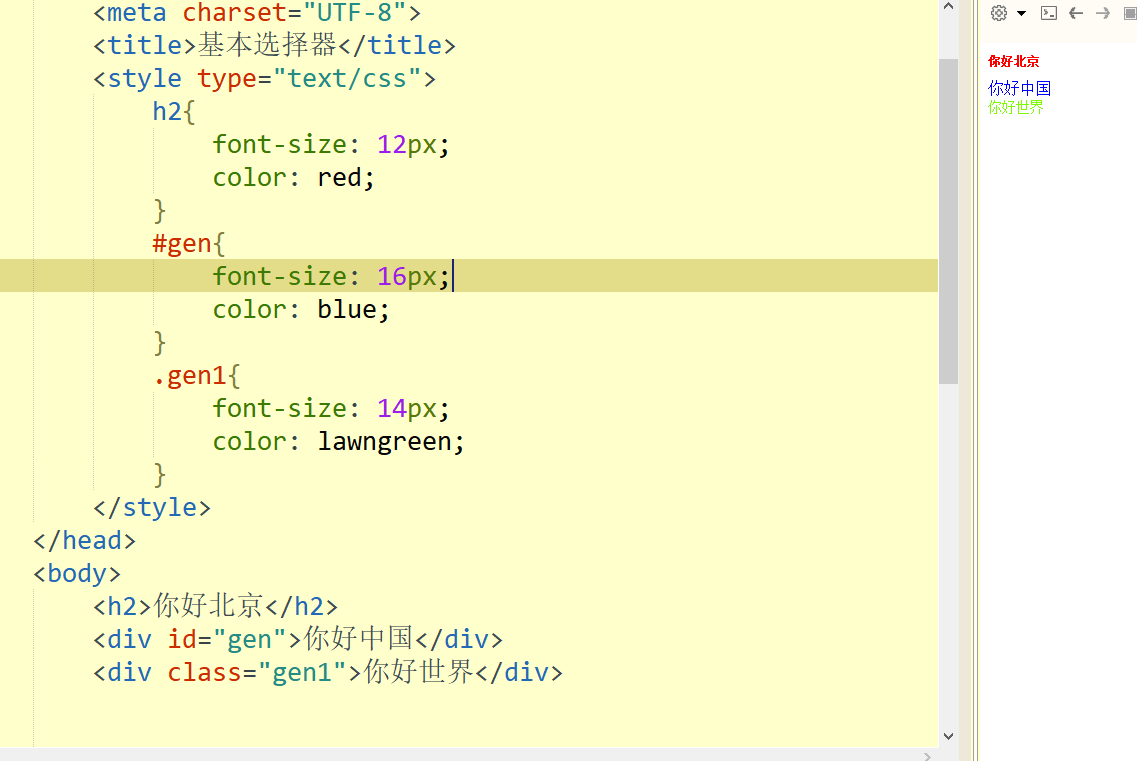The width and height of the screenshot is (1137, 761).
Task: Open the console icon in preview toolbar
Action: (x=1049, y=13)
